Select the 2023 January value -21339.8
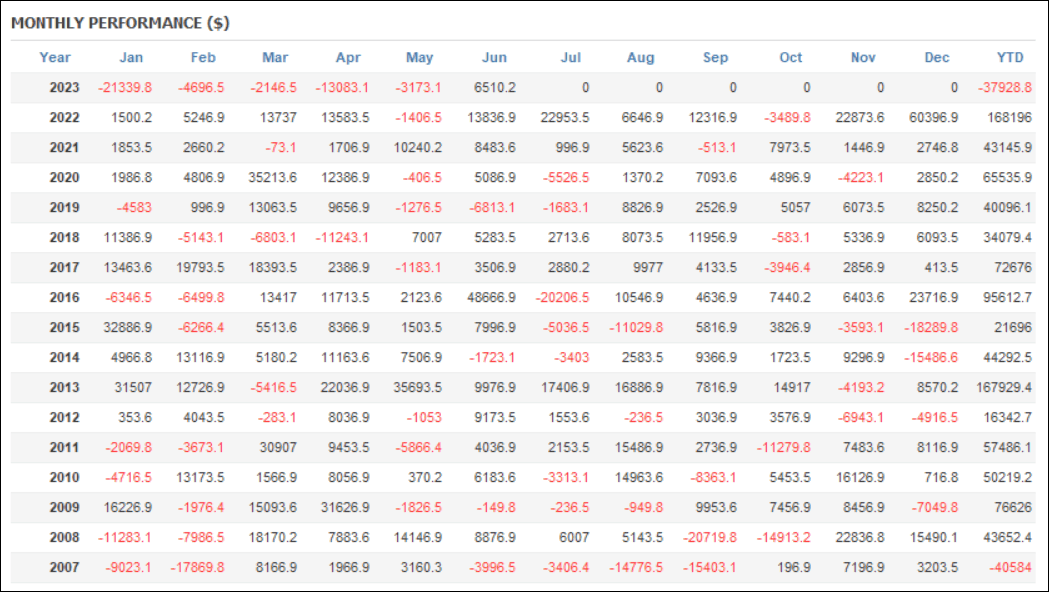 click(125, 88)
